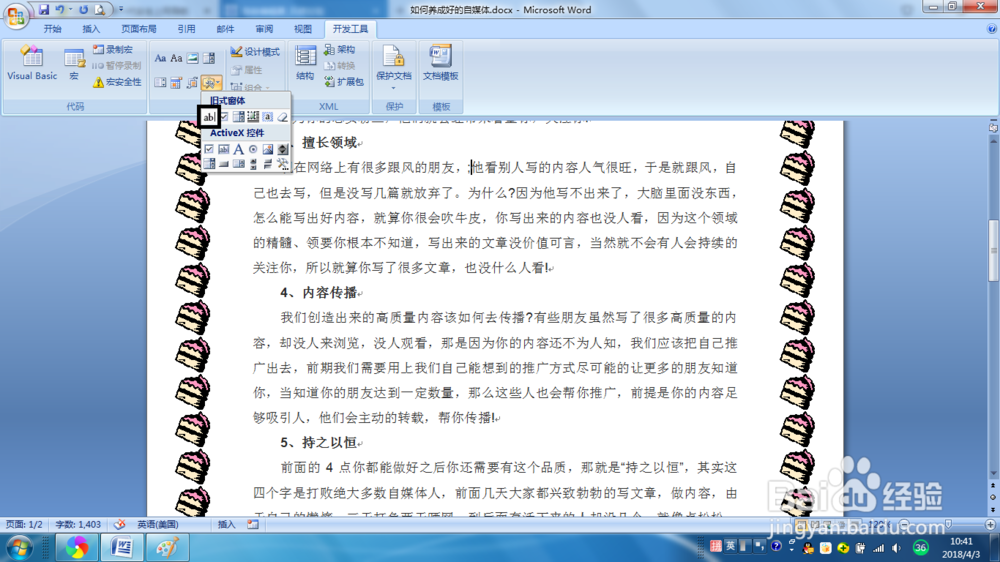Select the legacy text form field (ab|)
The image size is (1000, 562).
click(209, 117)
